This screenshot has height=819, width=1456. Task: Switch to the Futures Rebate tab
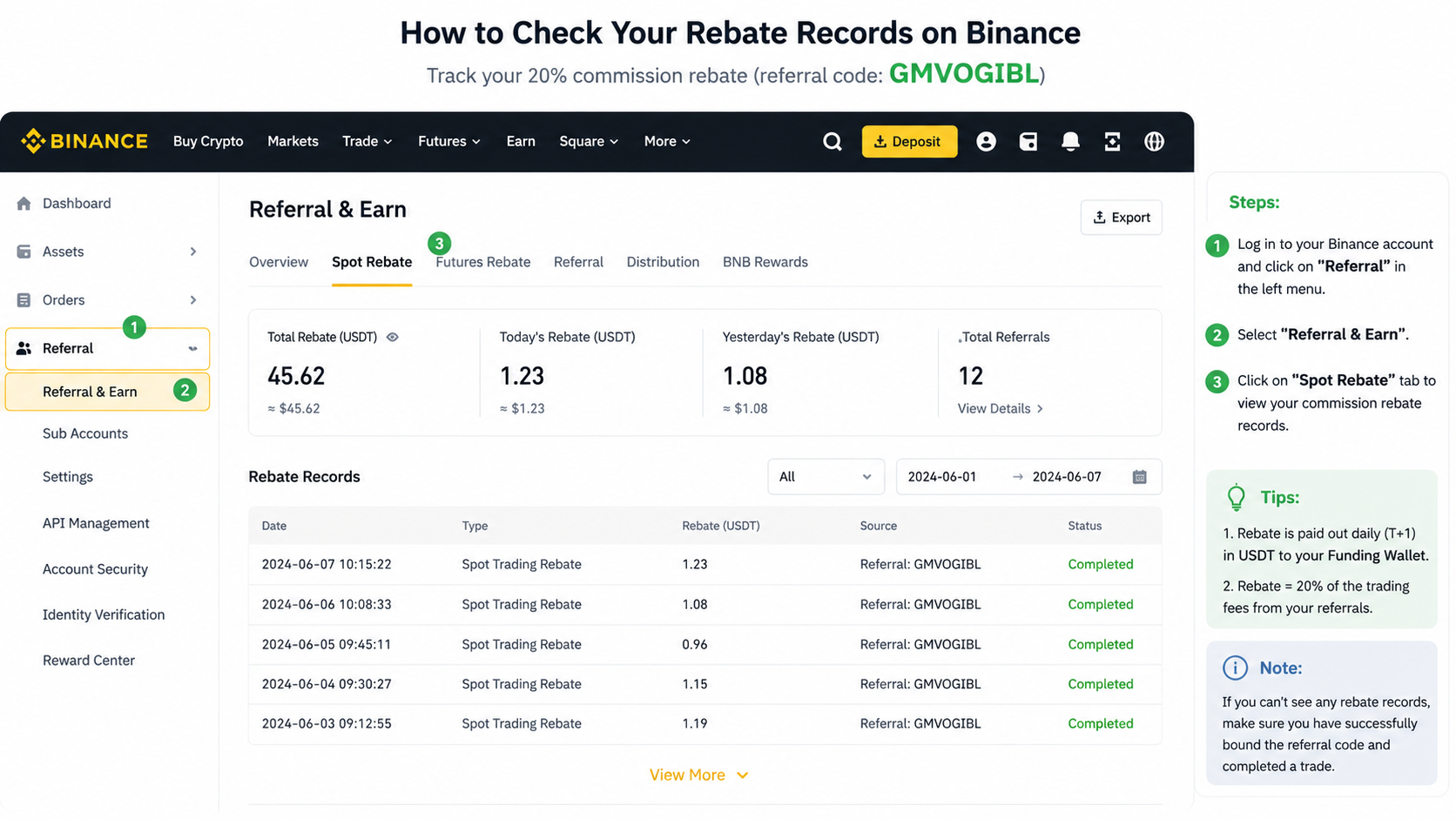click(482, 262)
